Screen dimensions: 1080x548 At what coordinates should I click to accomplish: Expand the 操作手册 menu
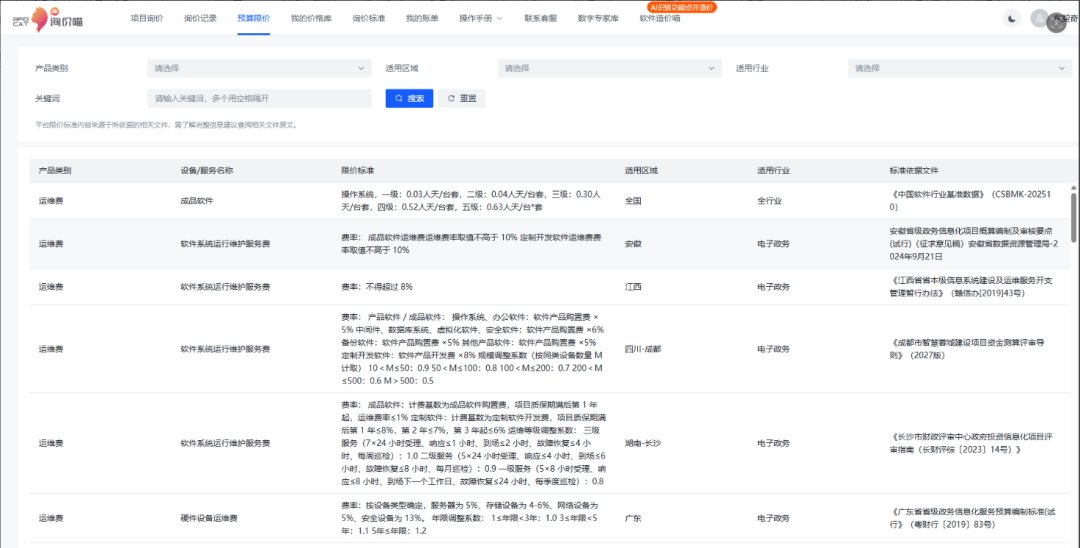(x=480, y=19)
